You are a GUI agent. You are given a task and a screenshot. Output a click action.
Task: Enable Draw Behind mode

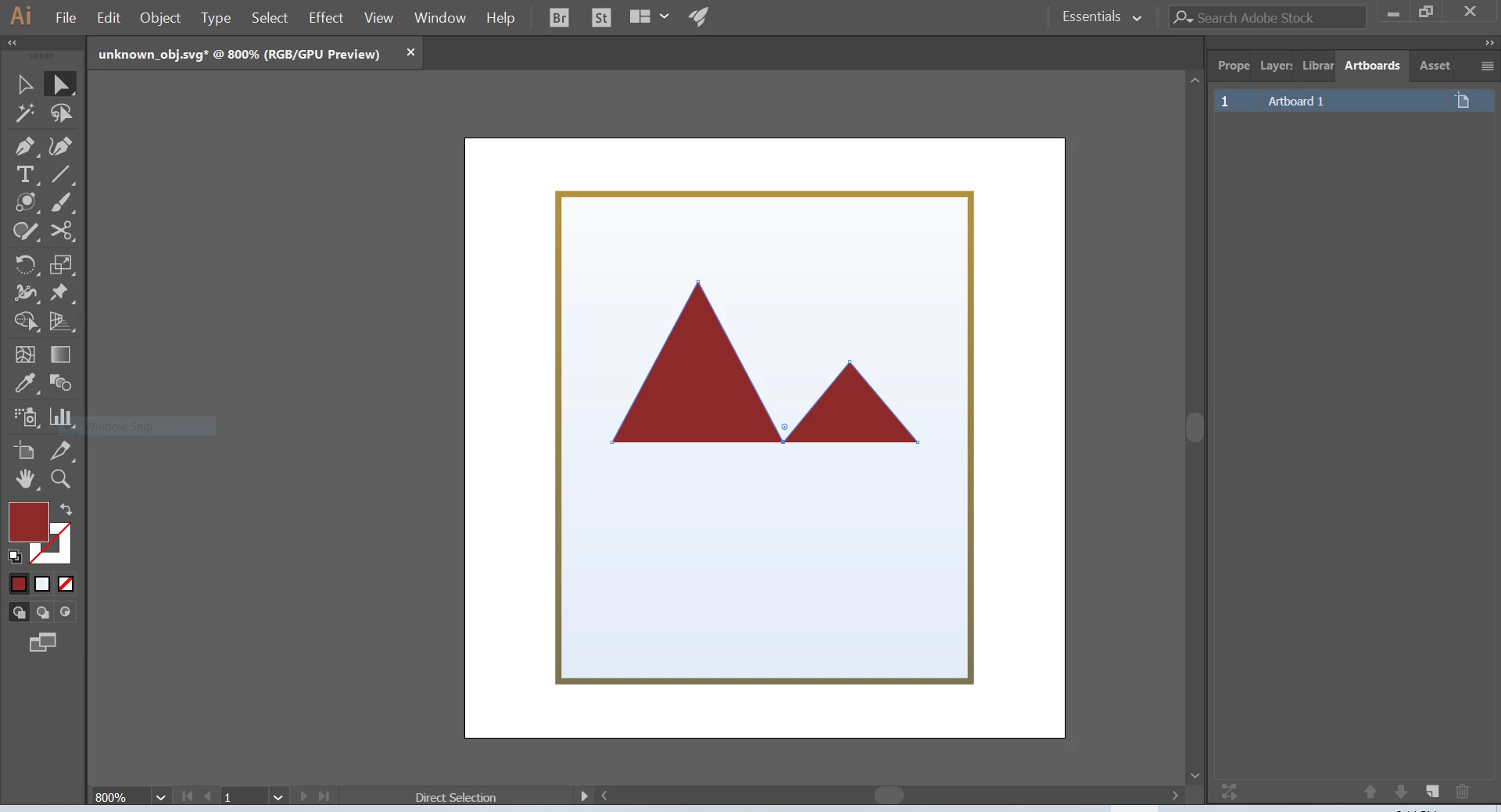(x=42, y=612)
